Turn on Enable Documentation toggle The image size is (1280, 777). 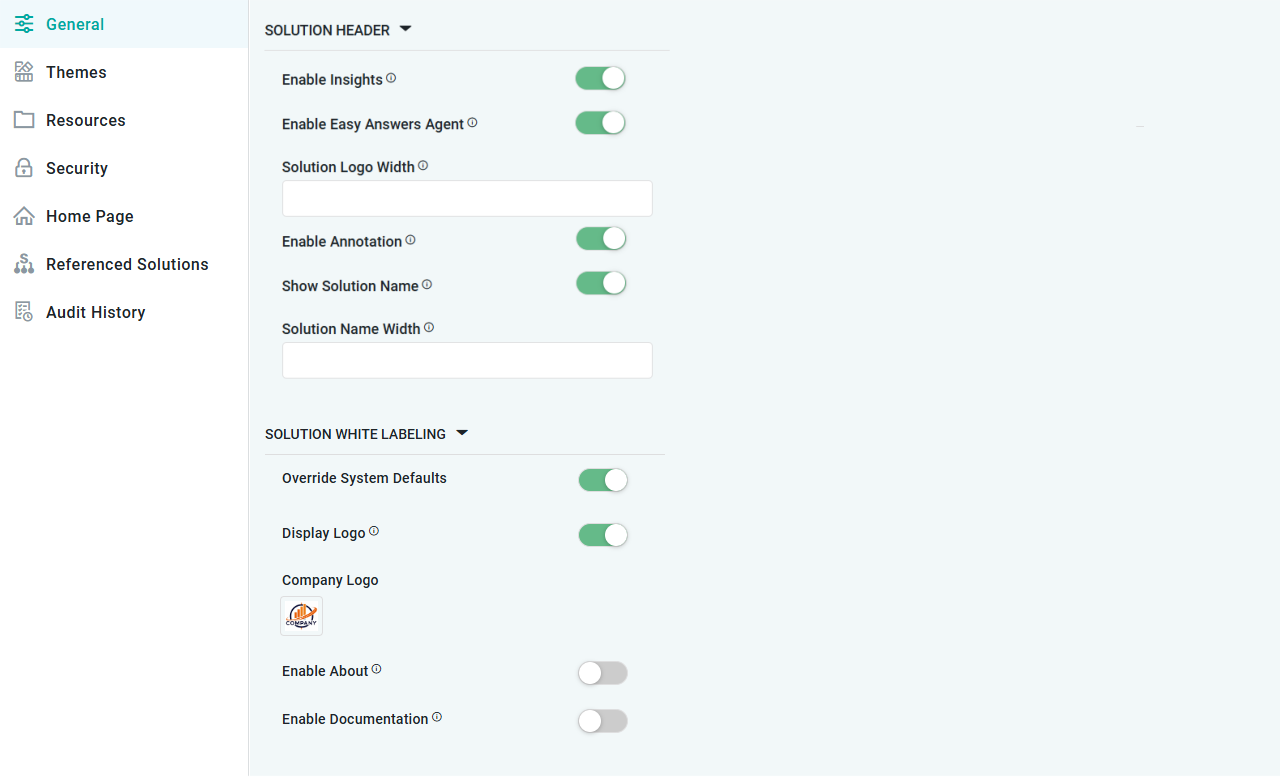coord(603,721)
